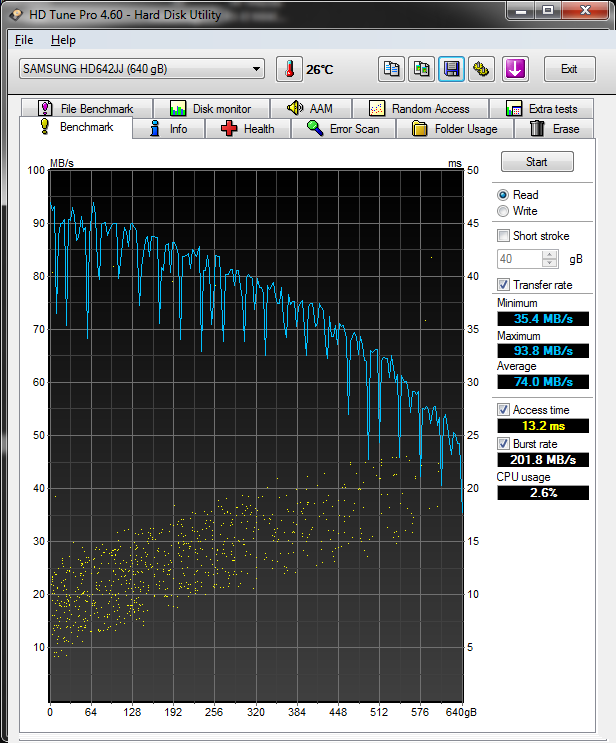Click the short stroke gB value field
The image size is (616, 743).
click(x=519, y=259)
